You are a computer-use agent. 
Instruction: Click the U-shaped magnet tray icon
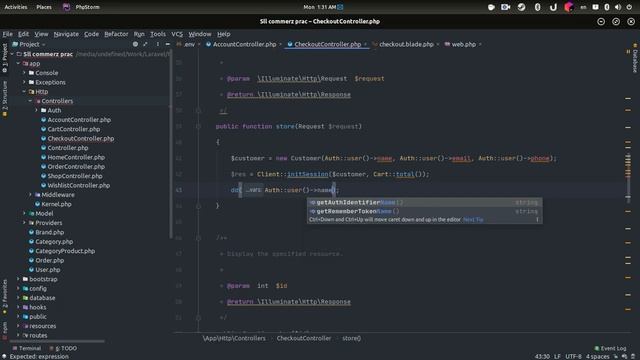click(553, 7)
